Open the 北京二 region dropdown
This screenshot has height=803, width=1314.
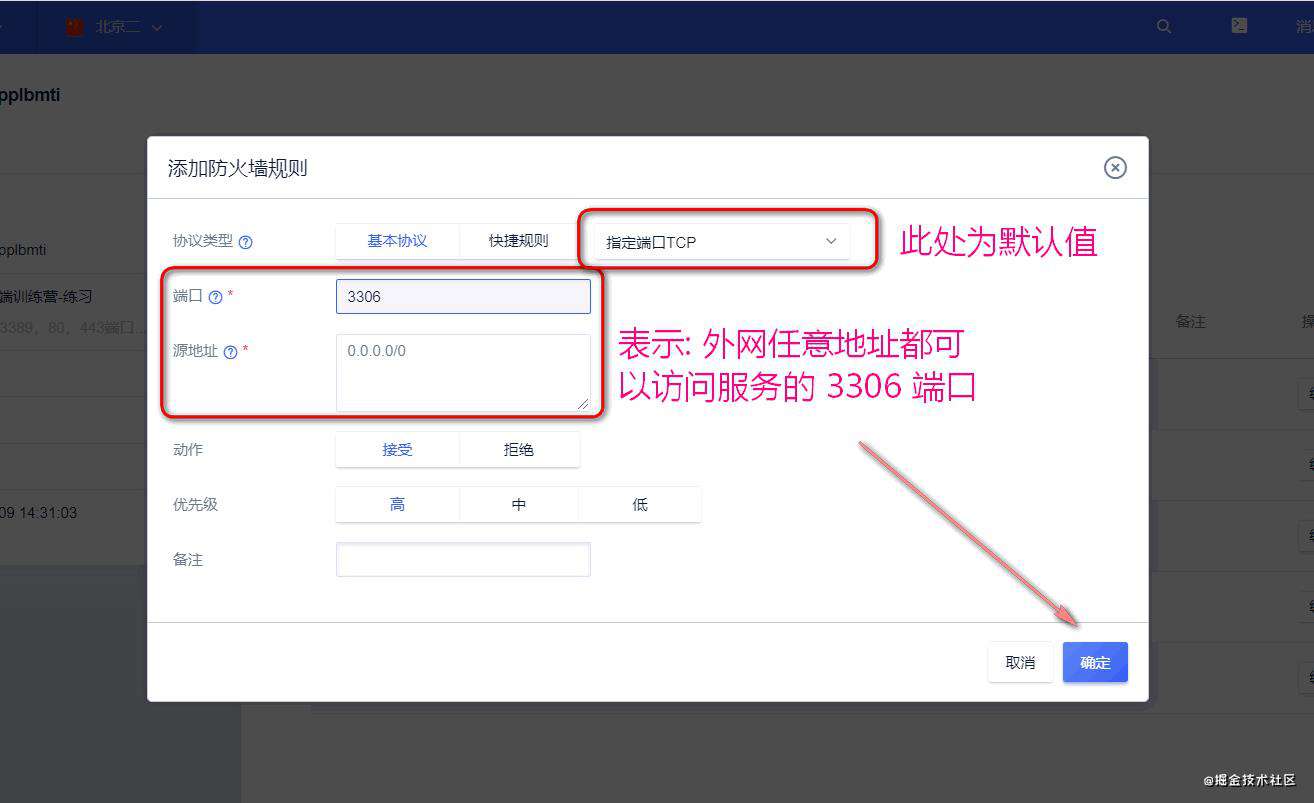(x=115, y=27)
